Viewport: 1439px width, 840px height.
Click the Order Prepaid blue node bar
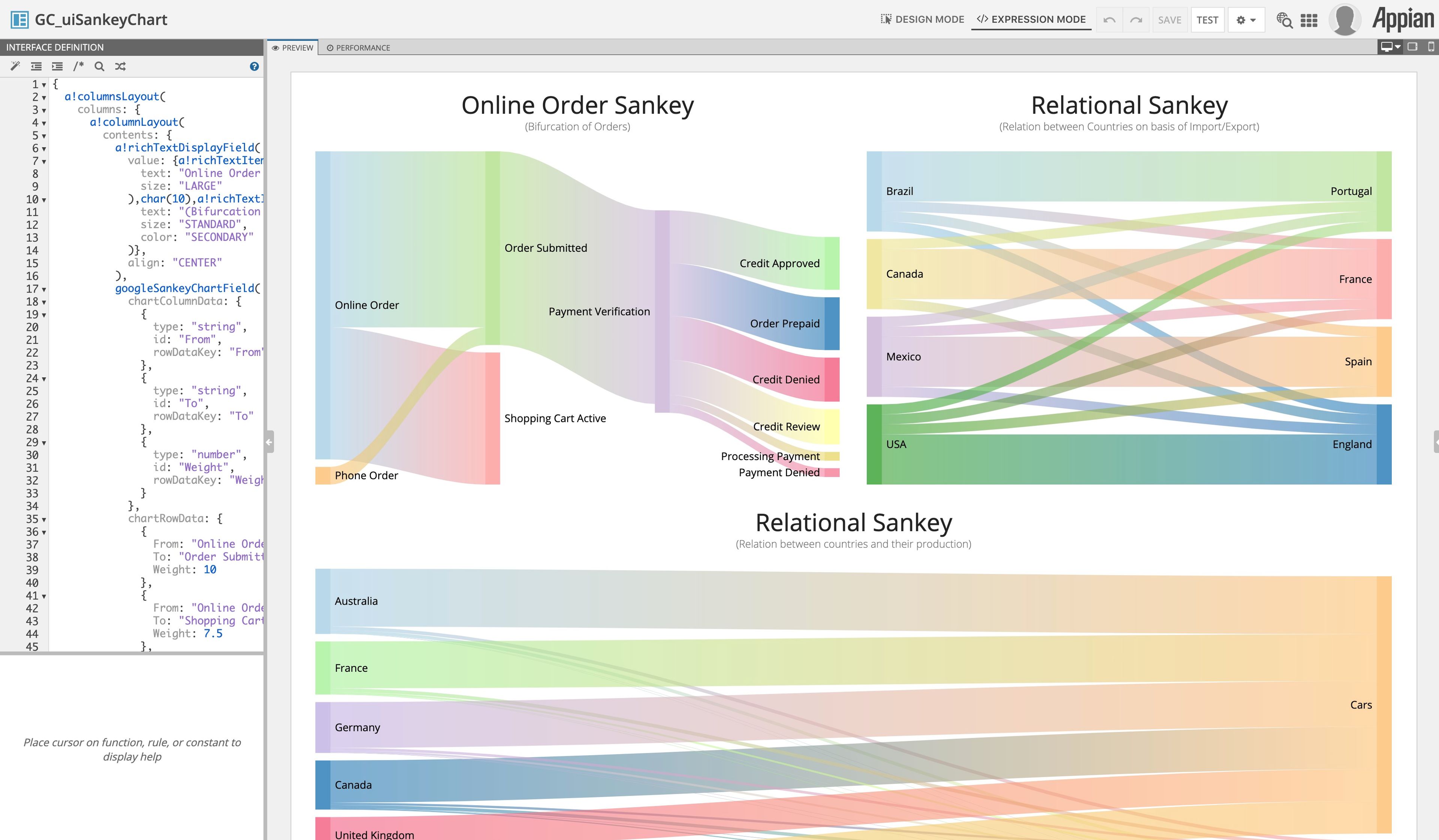[x=832, y=323]
